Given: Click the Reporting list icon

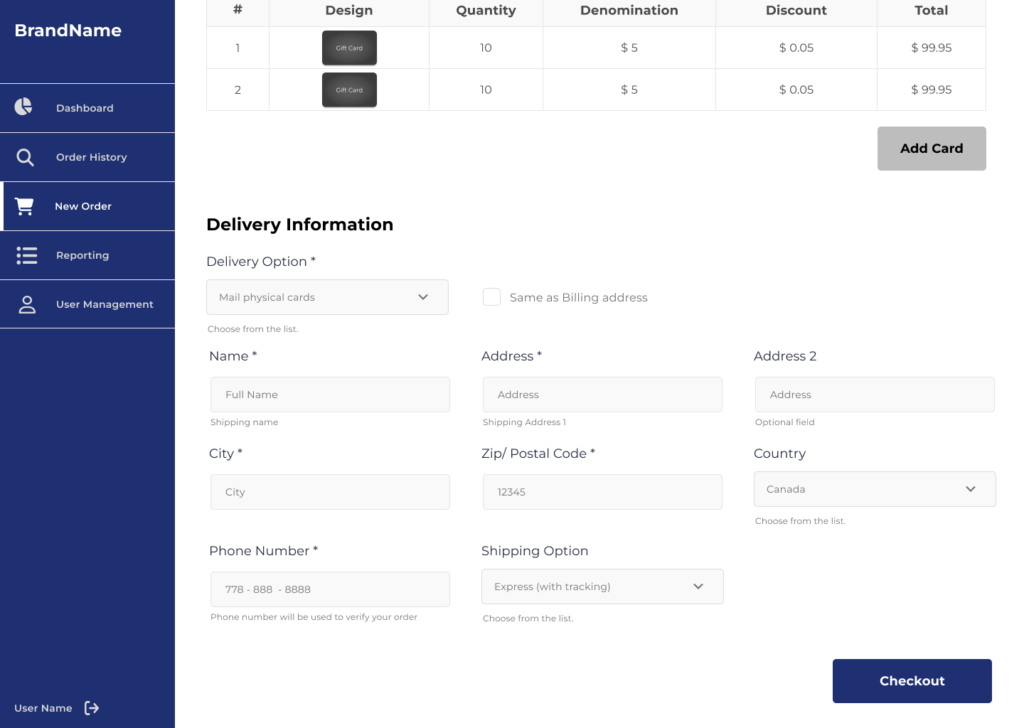Looking at the screenshot, I should 27,255.
